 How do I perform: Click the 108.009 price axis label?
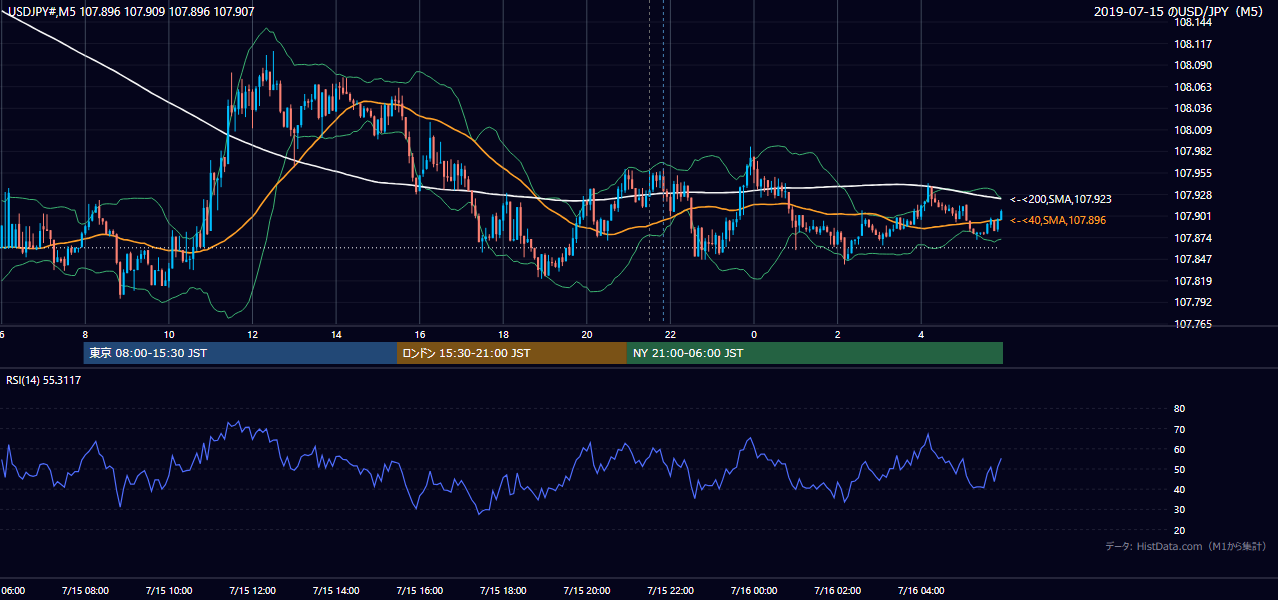click(x=1193, y=130)
